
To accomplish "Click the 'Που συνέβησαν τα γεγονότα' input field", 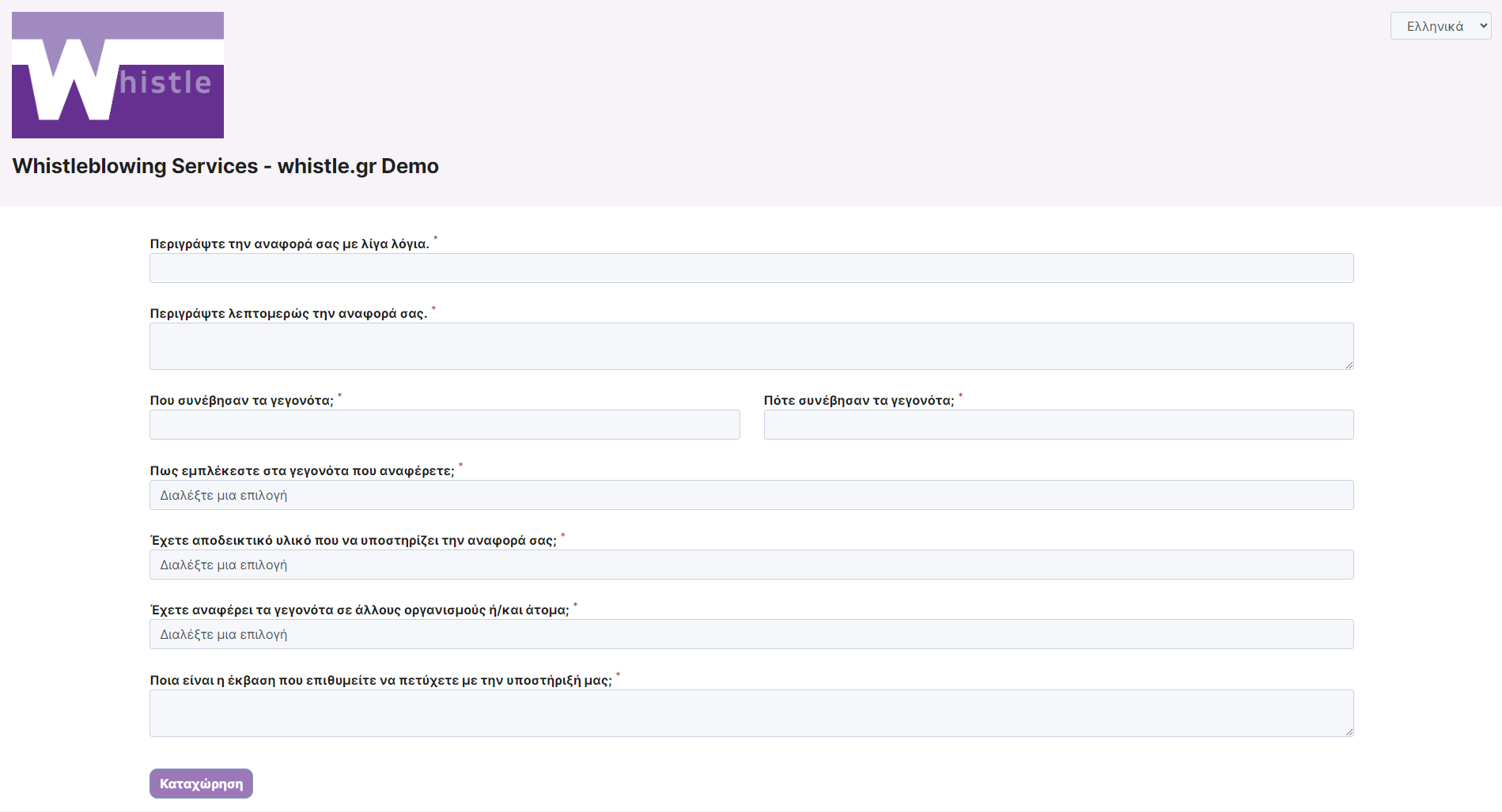I will pyautogui.click(x=445, y=425).
